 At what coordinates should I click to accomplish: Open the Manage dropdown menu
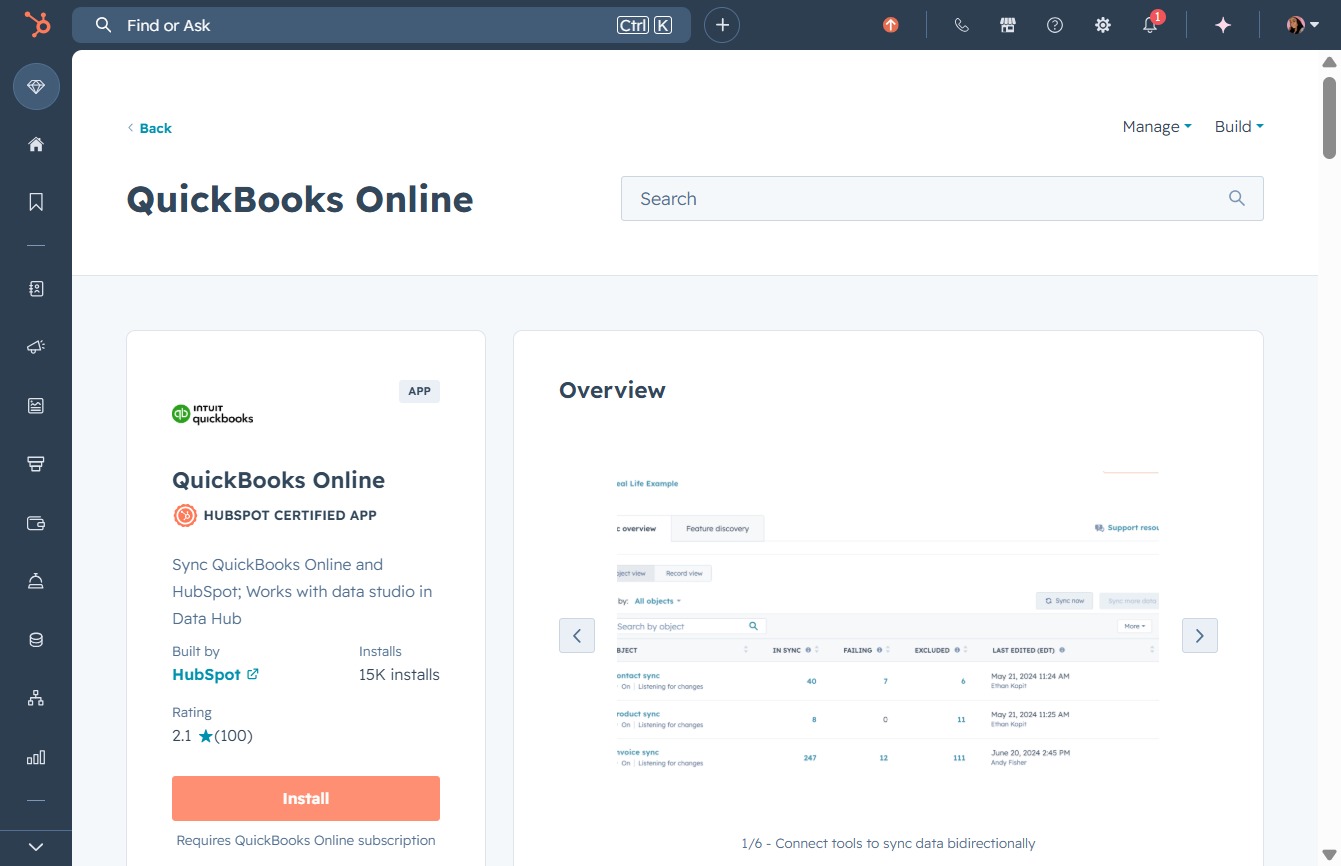point(1157,126)
